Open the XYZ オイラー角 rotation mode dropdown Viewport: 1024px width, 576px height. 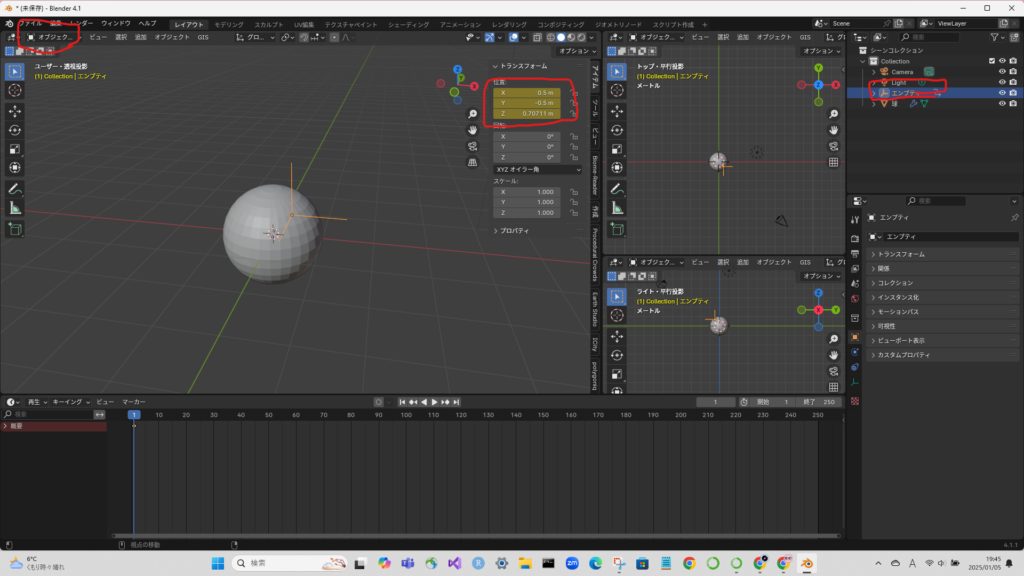coord(537,169)
